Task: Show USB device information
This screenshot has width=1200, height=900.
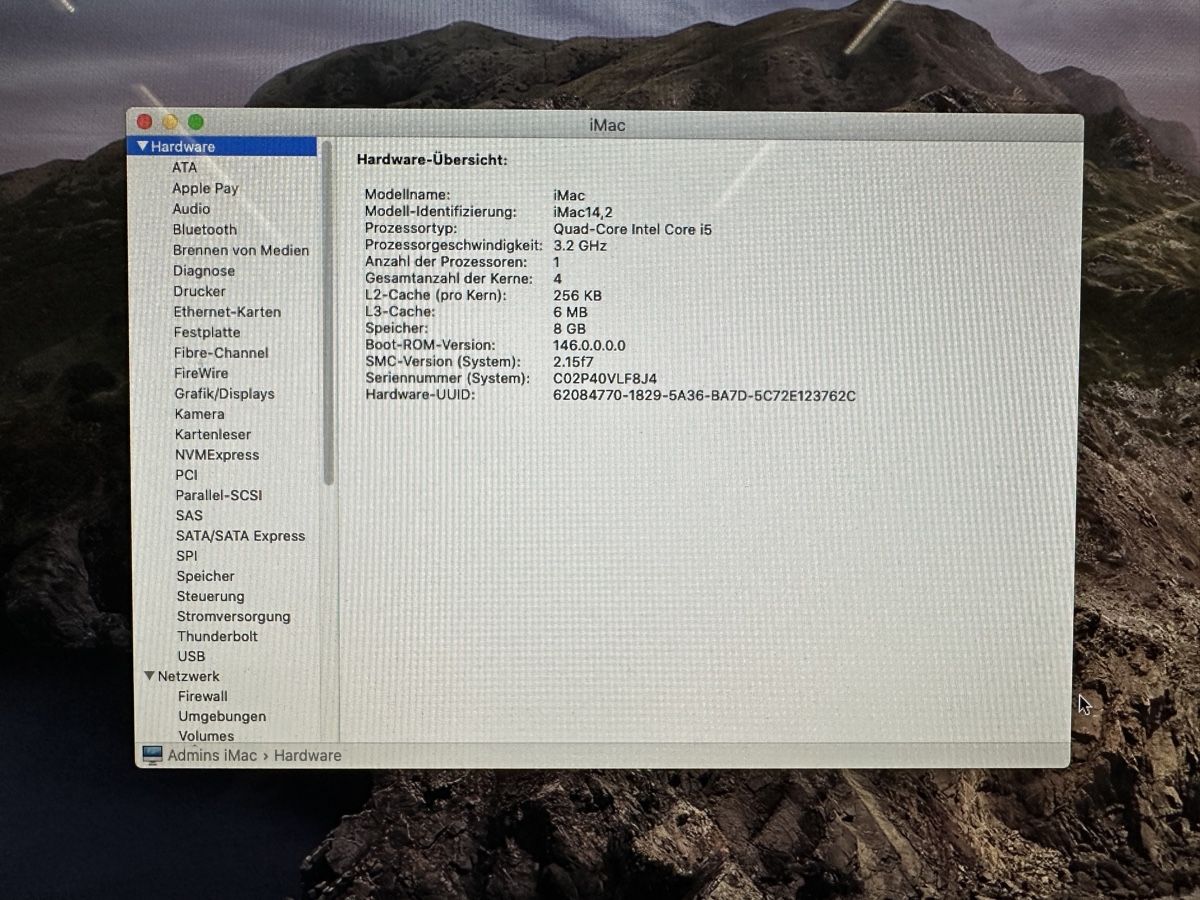Action: 191,656
